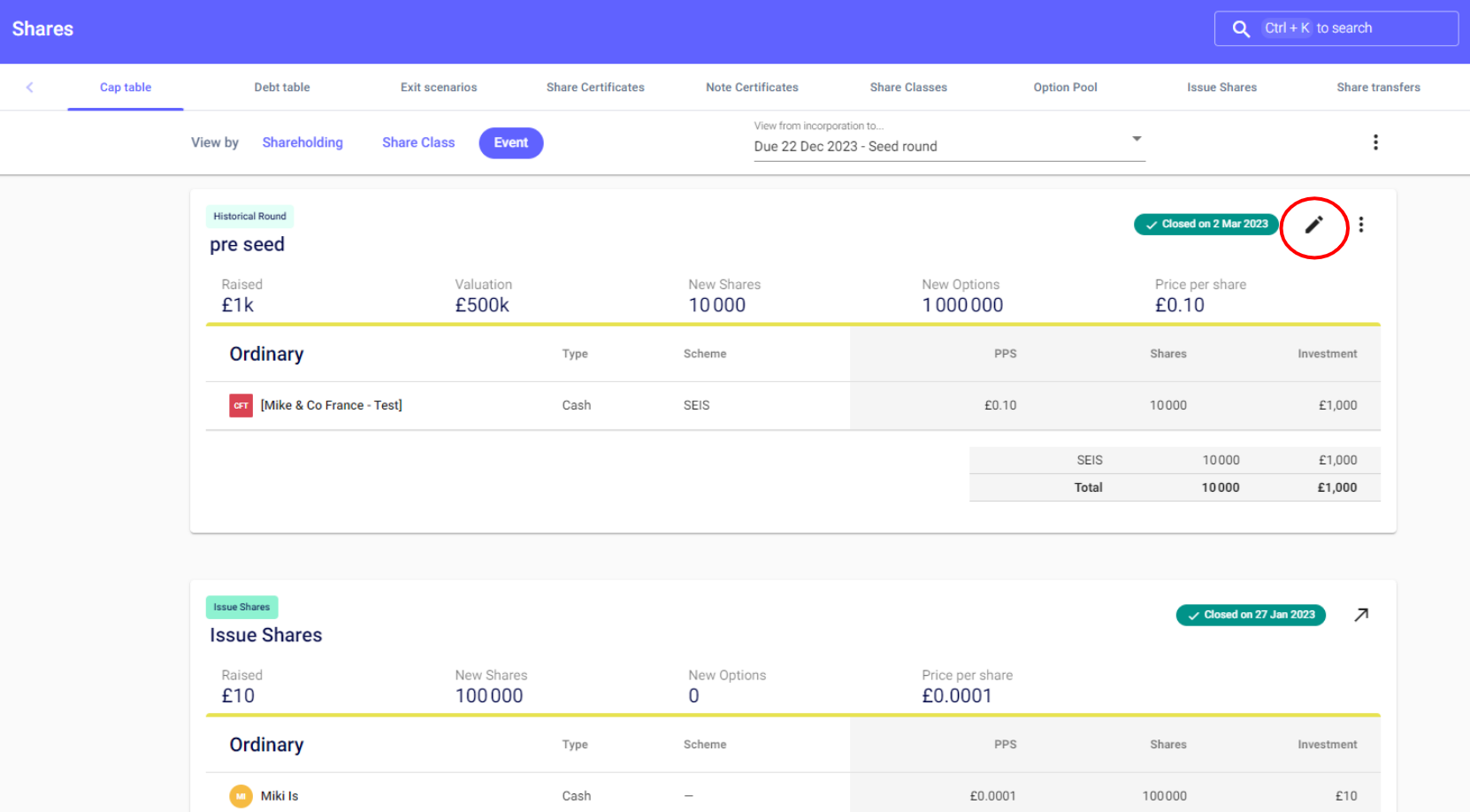Select the Event view pill
The image size is (1470, 812).
(510, 142)
